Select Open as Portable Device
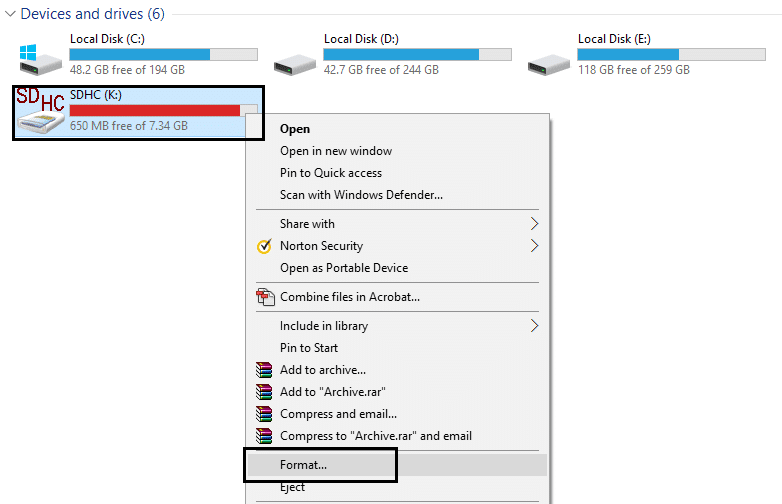This screenshot has width=782, height=504. point(344,268)
